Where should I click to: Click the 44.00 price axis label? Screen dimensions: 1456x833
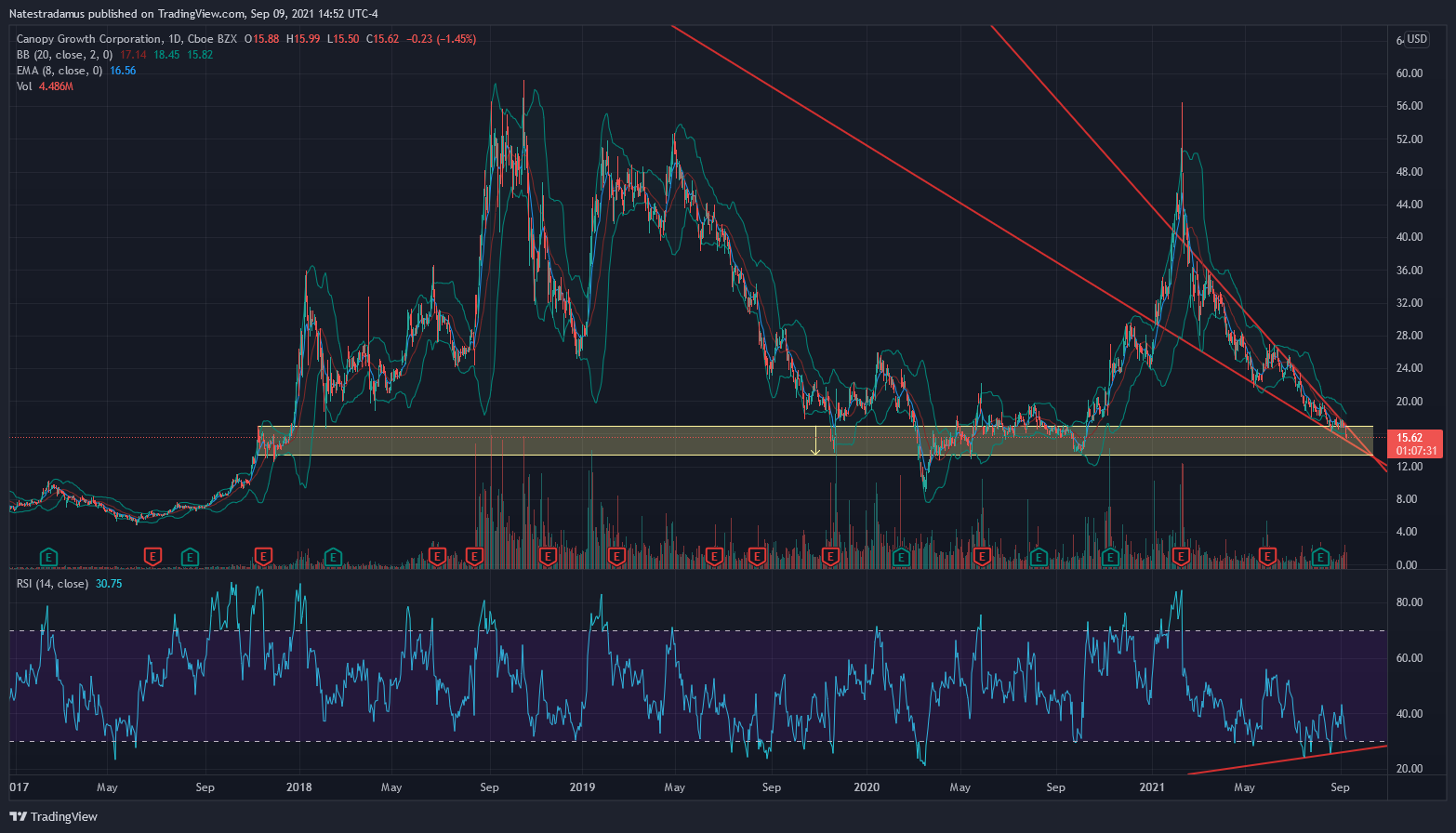coord(1410,205)
